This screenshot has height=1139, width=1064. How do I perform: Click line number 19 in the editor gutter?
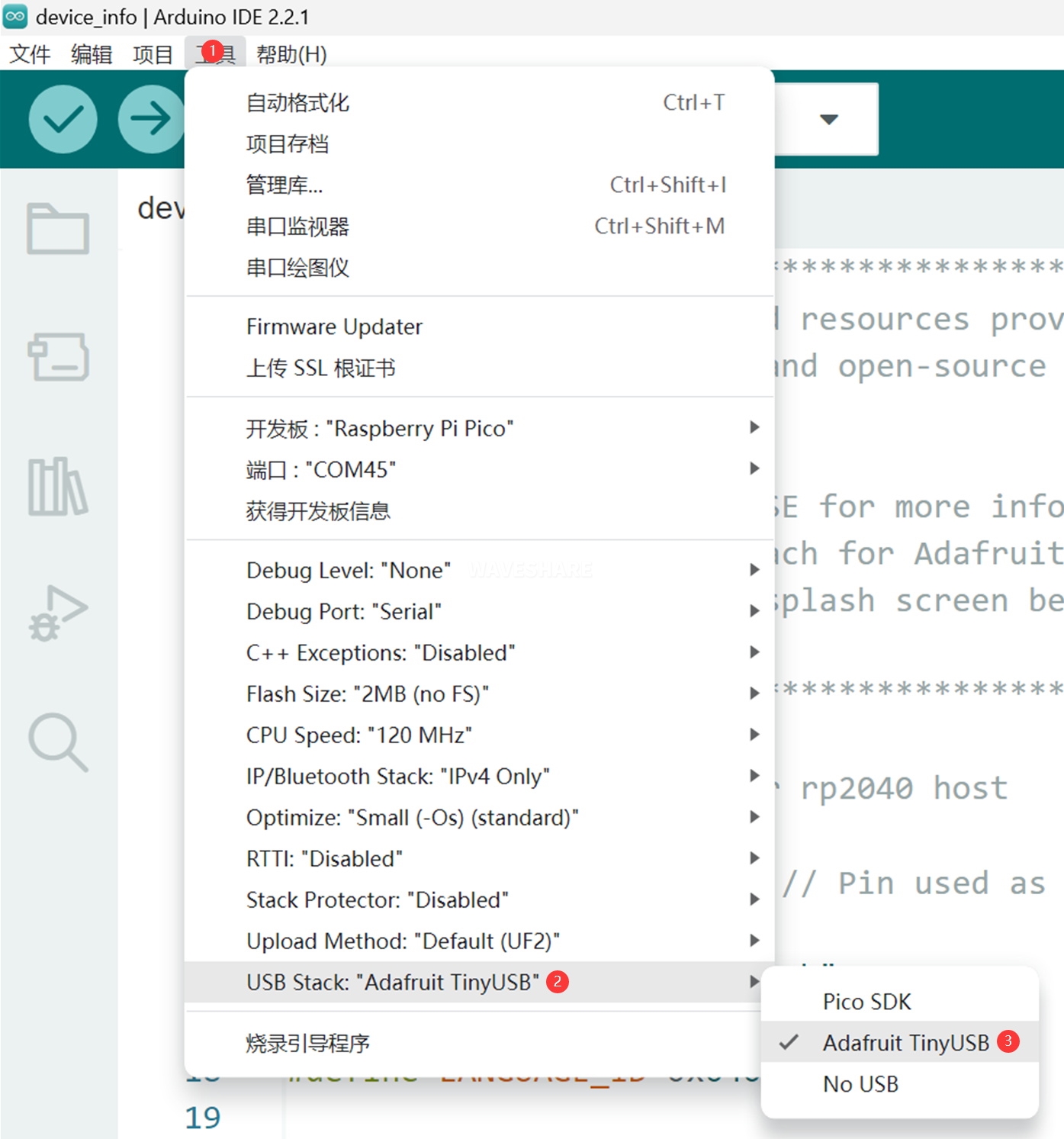[203, 1118]
